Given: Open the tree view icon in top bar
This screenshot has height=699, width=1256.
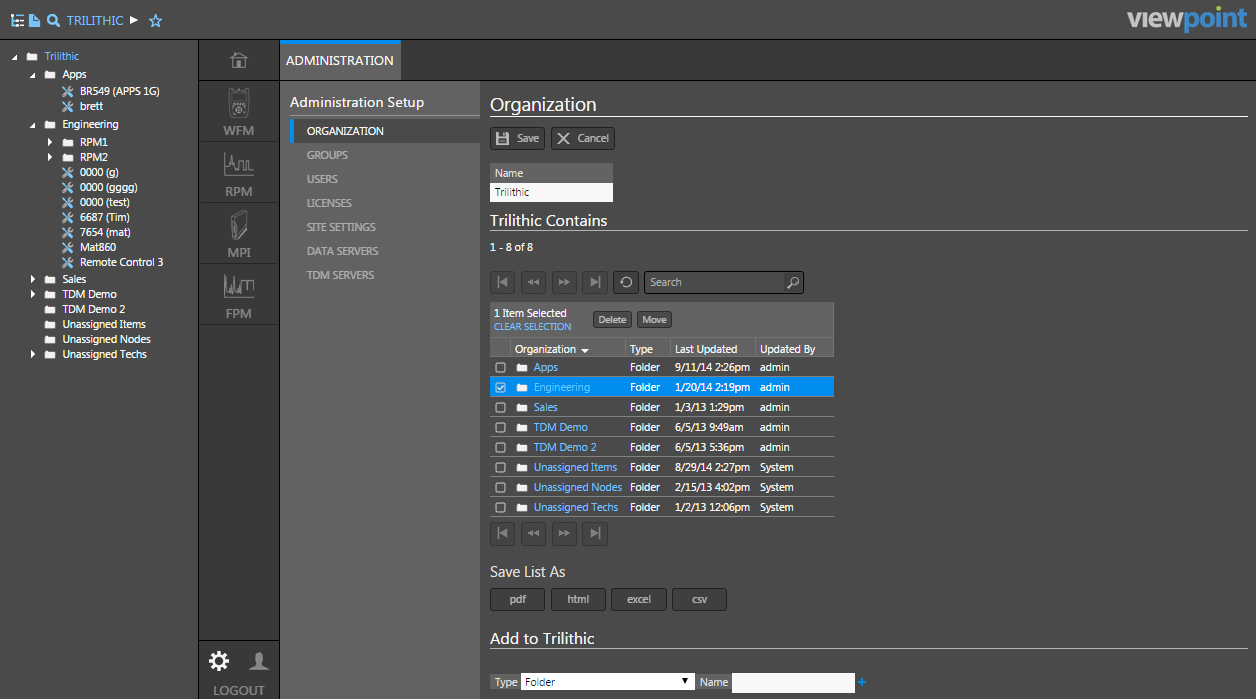Looking at the screenshot, I should pos(17,20).
